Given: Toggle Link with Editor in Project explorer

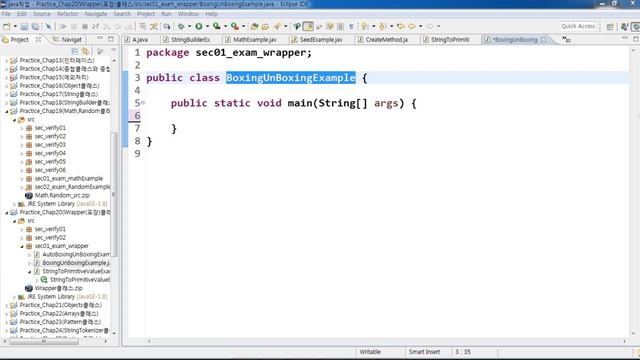Looking at the screenshot, I should [x=85, y=51].
